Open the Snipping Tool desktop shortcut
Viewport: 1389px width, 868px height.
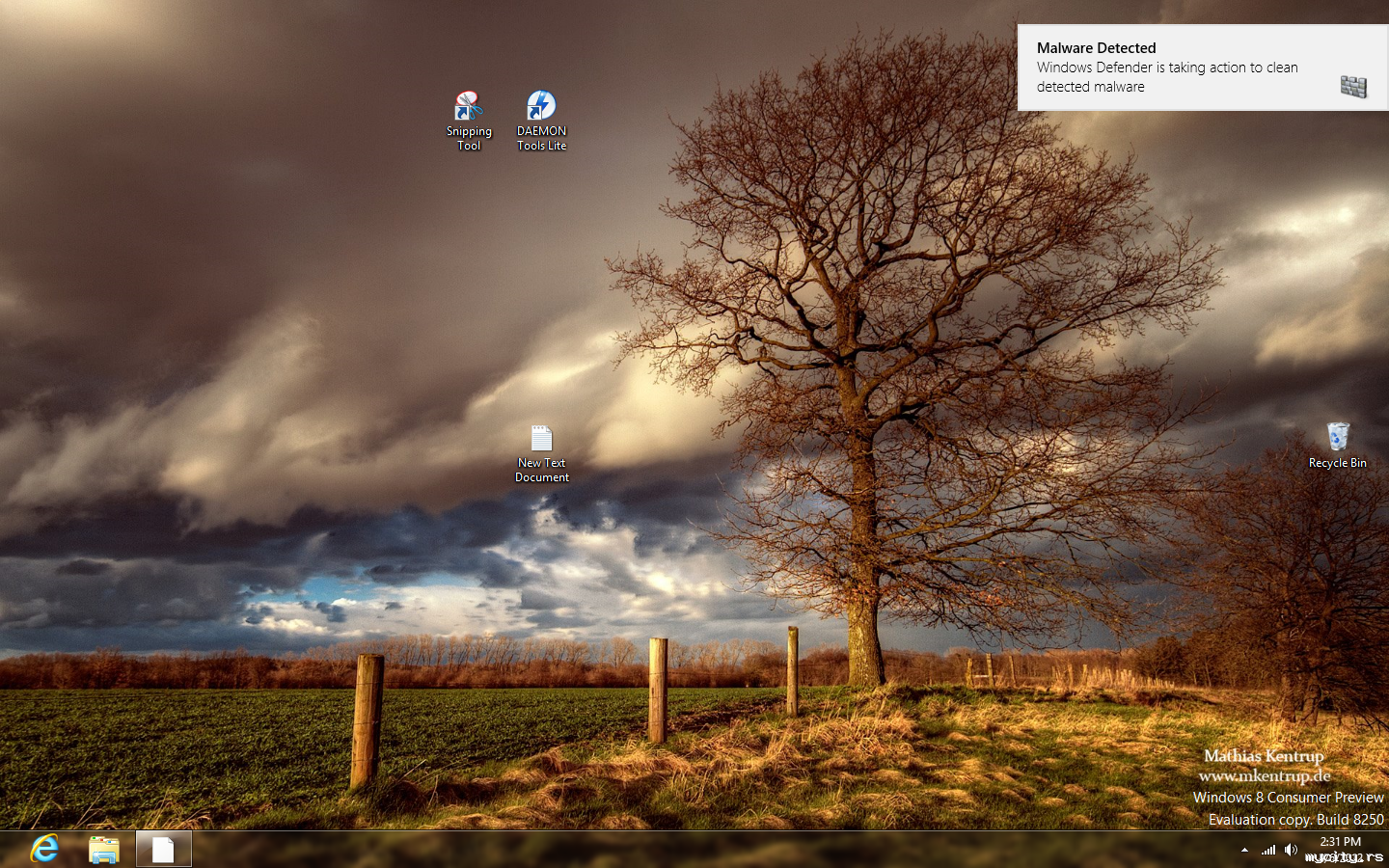(x=469, y=120)
